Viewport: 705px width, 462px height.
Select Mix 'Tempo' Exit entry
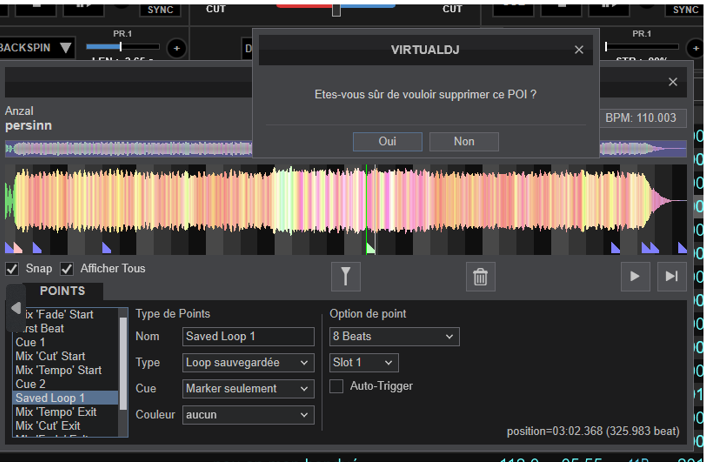pyautogui.click(x=65, y=412)
